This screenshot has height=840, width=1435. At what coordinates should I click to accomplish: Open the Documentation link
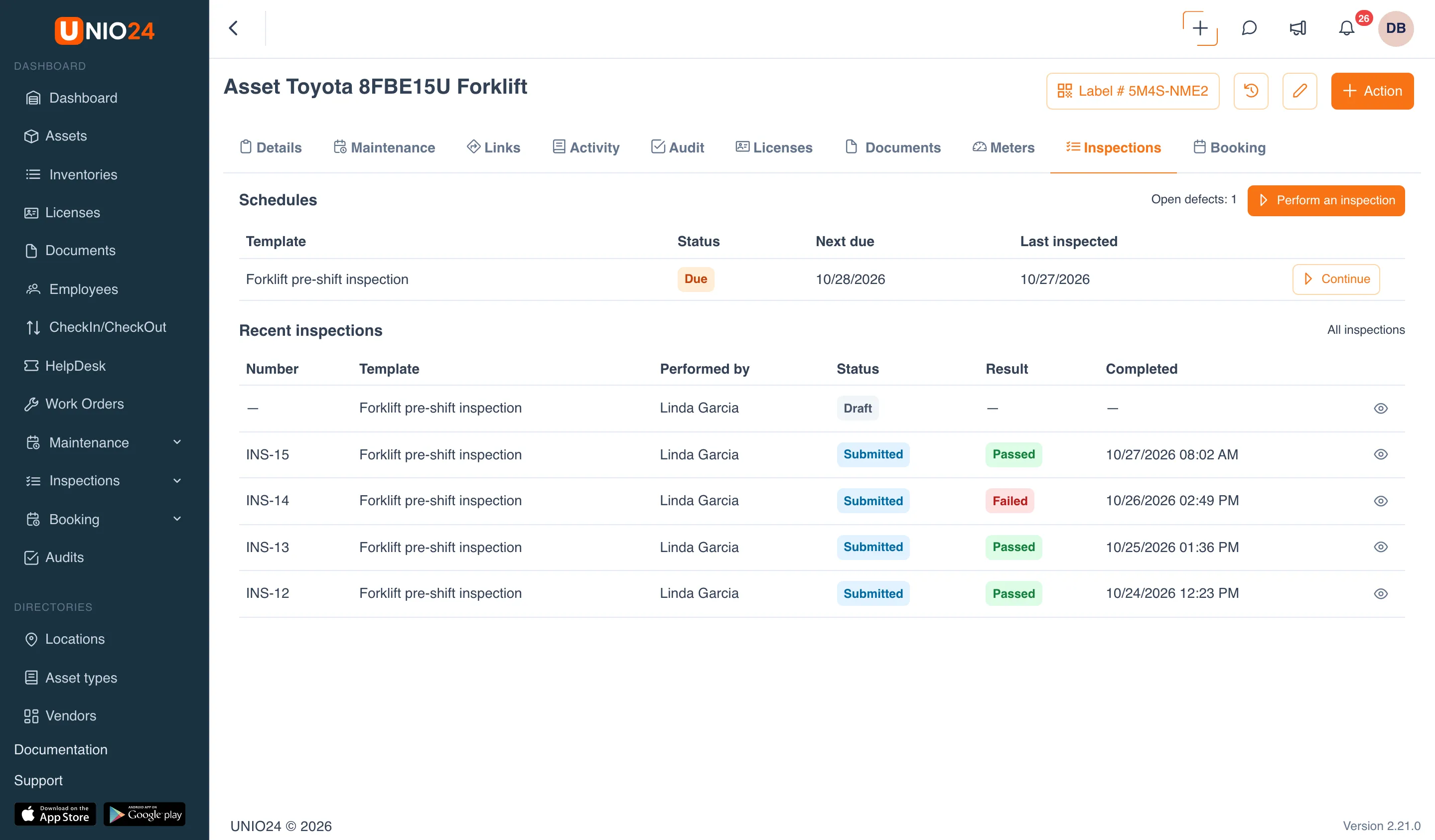pos(60,749)
